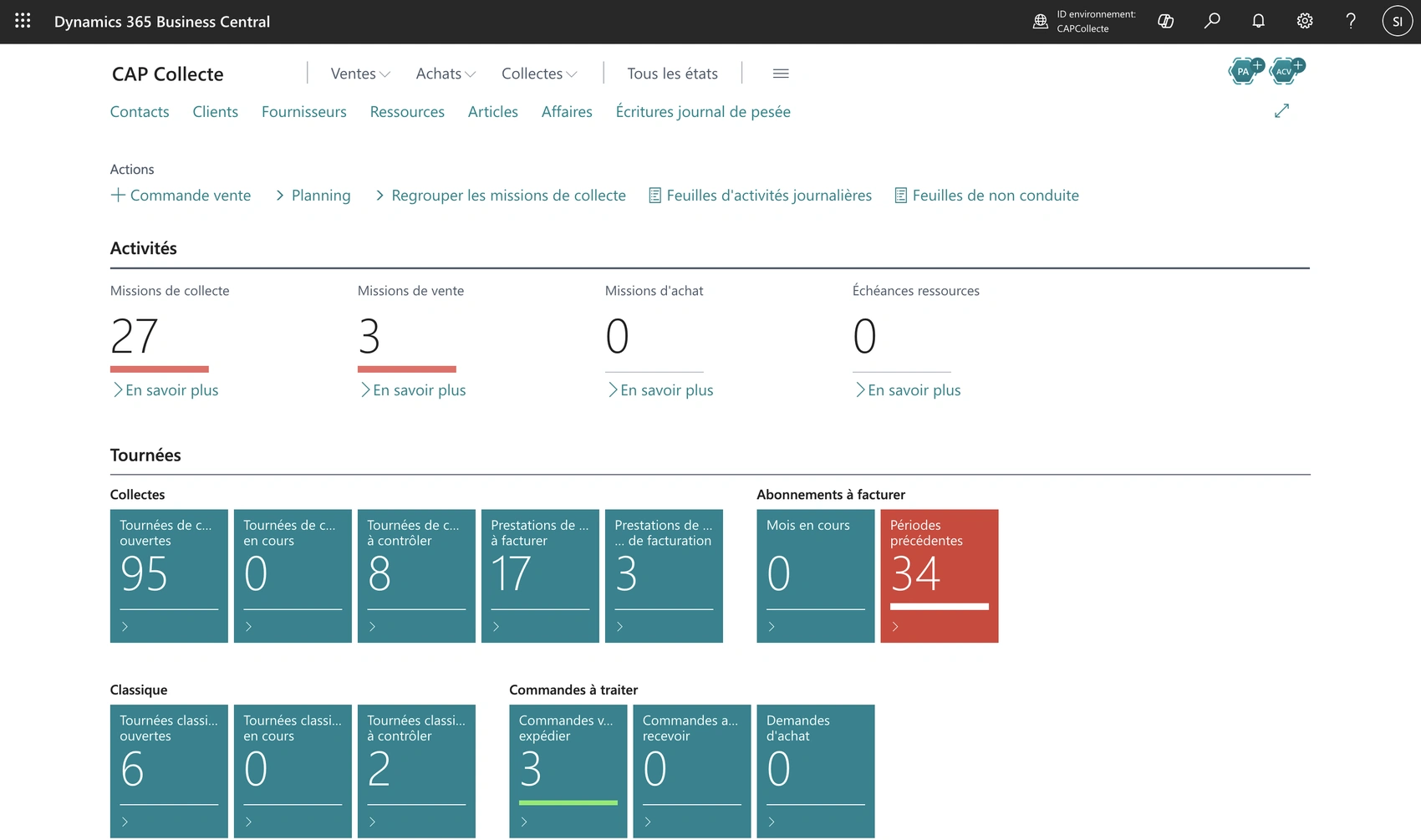Screen dimensions: 1421x840
Task: Expand the Ventes menu
Action: [x=360, y=74]
